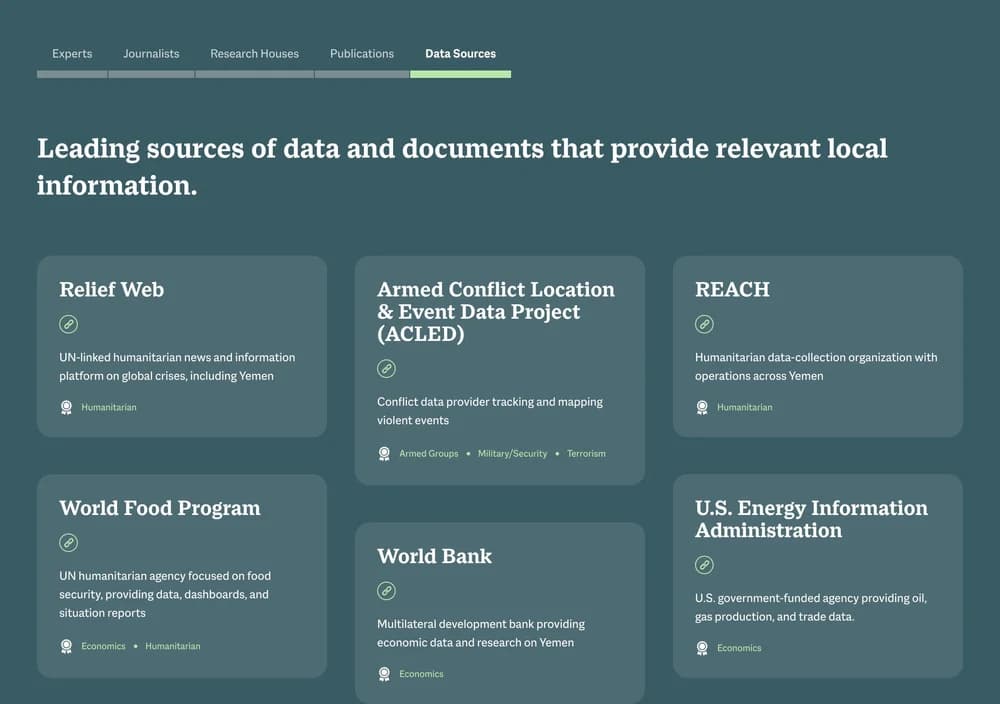Image resolution: width=1000 pixels, height=704 pixels.
Task: Click the Military/Security tag on ACLED
Action: (x=512, y=454)
